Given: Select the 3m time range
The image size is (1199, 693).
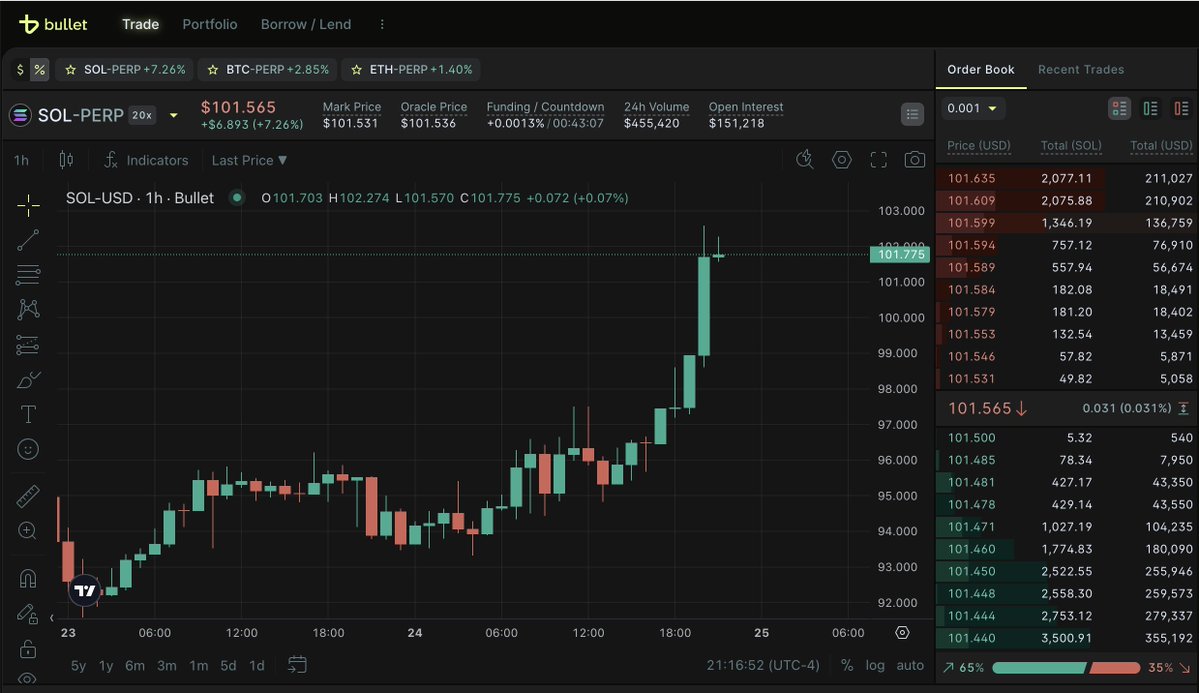Looking at the screenshot, I should (167, 665).
